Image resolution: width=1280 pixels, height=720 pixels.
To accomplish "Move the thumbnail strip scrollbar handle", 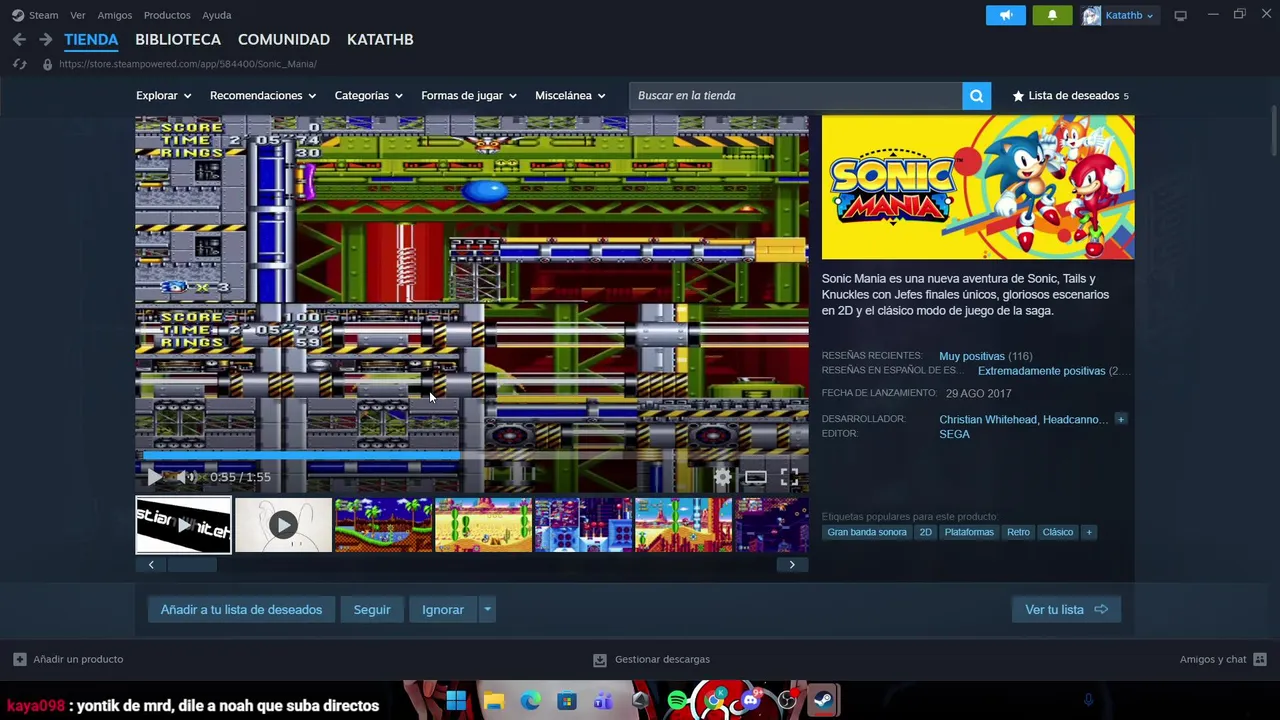I will point(192,565).
